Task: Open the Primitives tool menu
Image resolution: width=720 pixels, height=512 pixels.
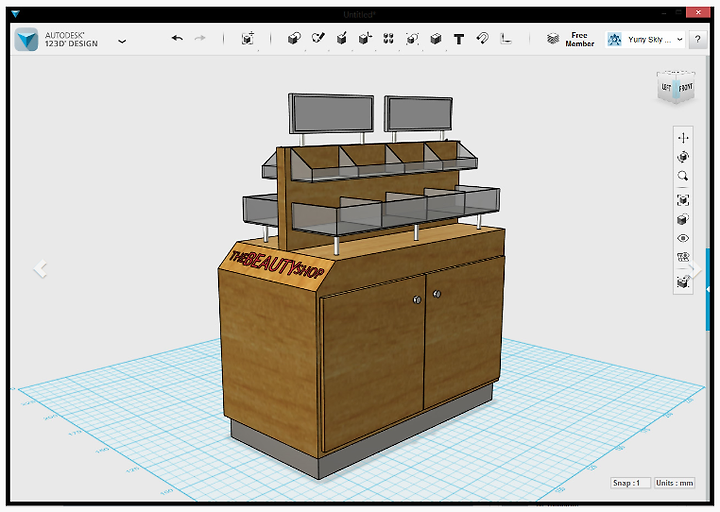Action: tap(294, 39)
